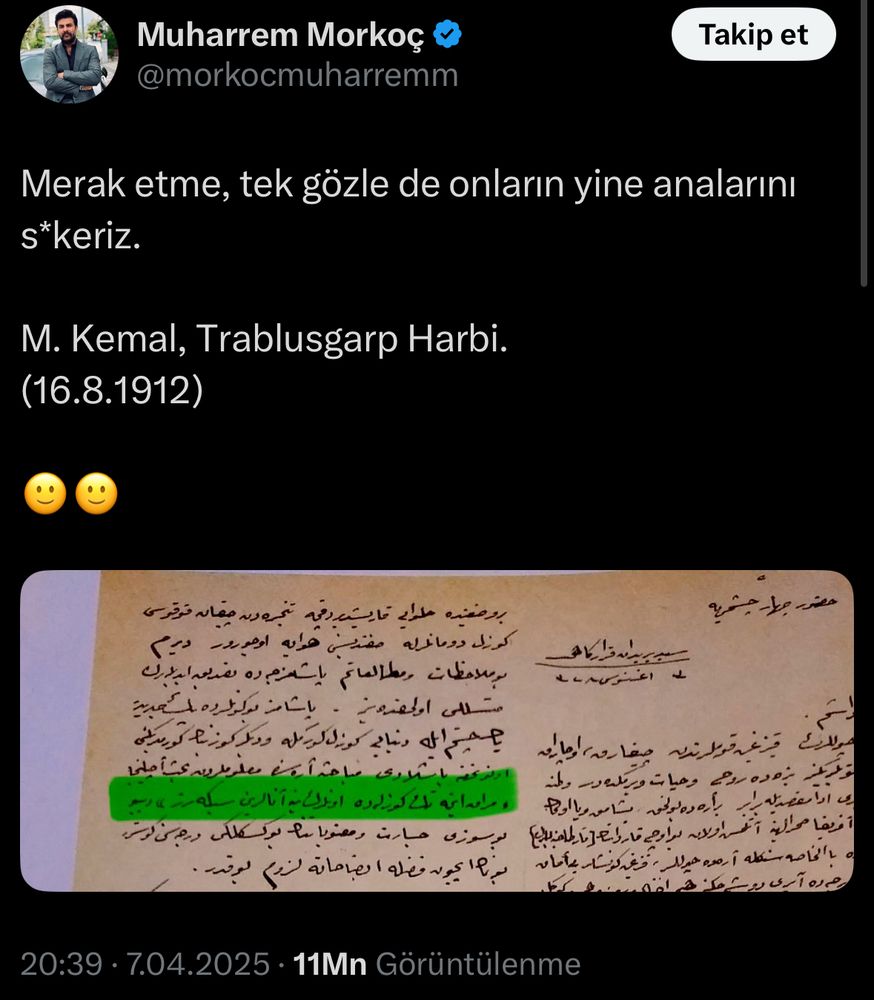Click the blue verified badge
The height and width of the screenshot is (1000, 874).
(447, 34)
